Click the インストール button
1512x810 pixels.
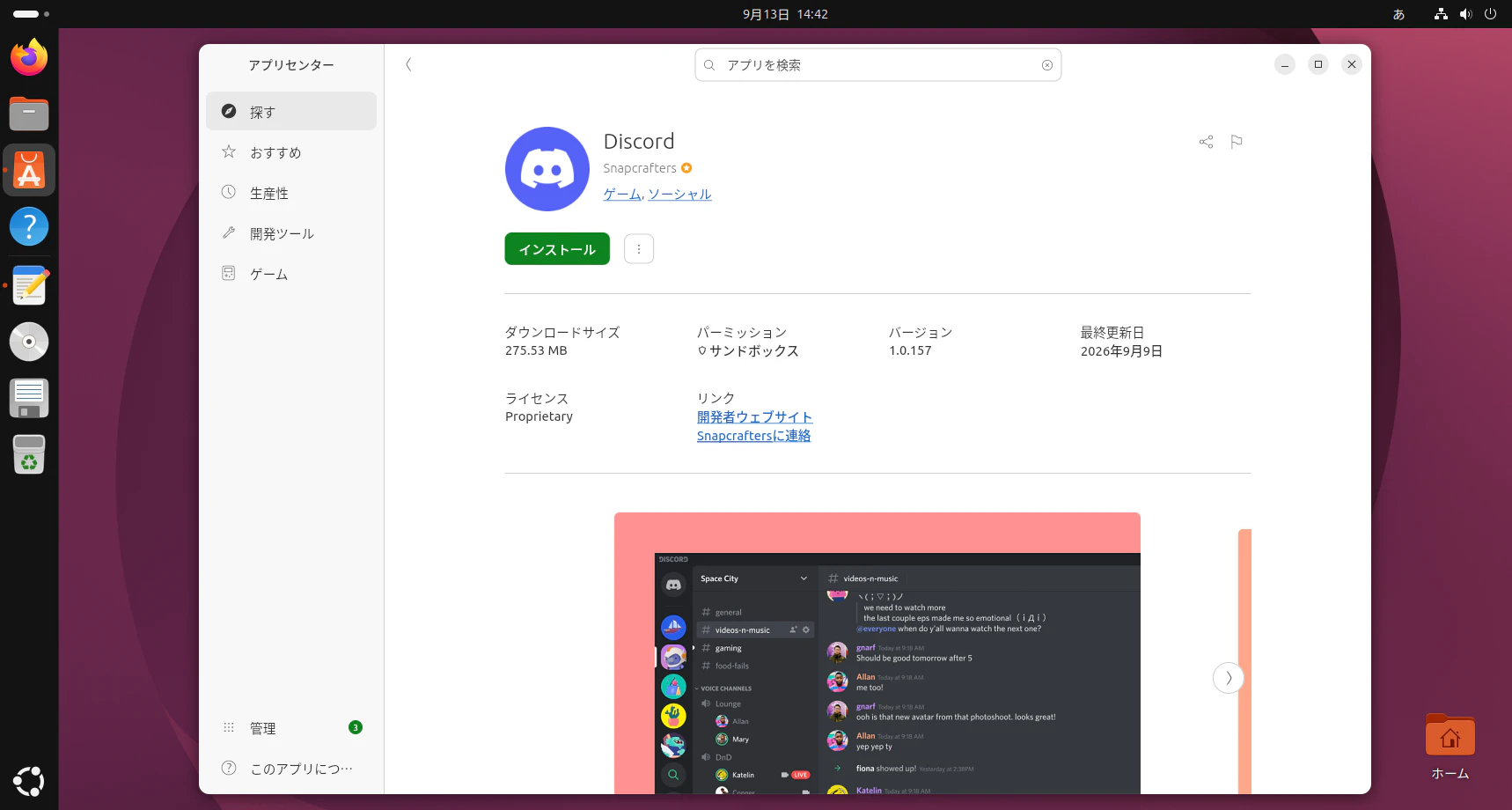[x=557, y=249]
